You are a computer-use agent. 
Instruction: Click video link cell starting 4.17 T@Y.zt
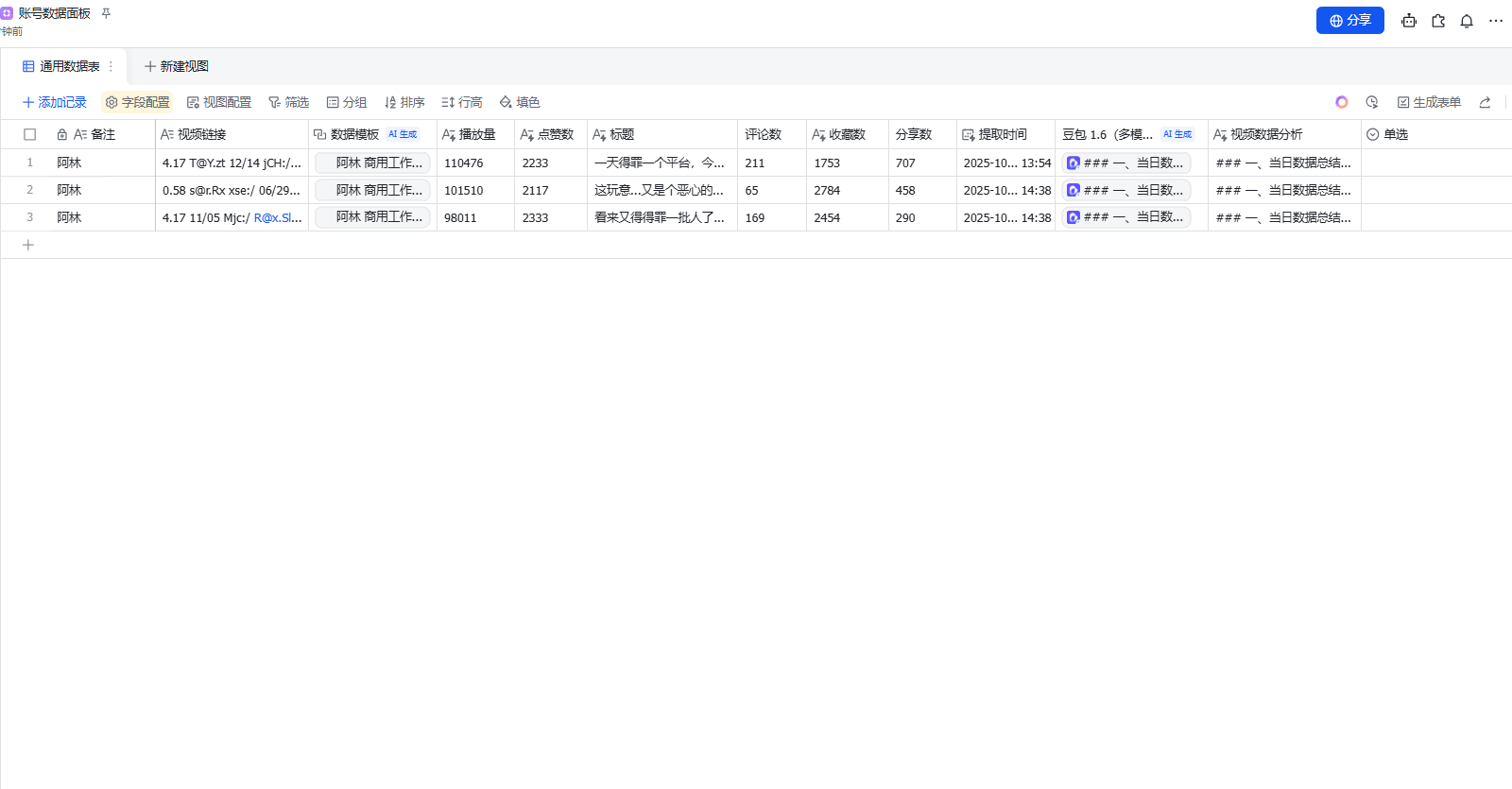232,163
